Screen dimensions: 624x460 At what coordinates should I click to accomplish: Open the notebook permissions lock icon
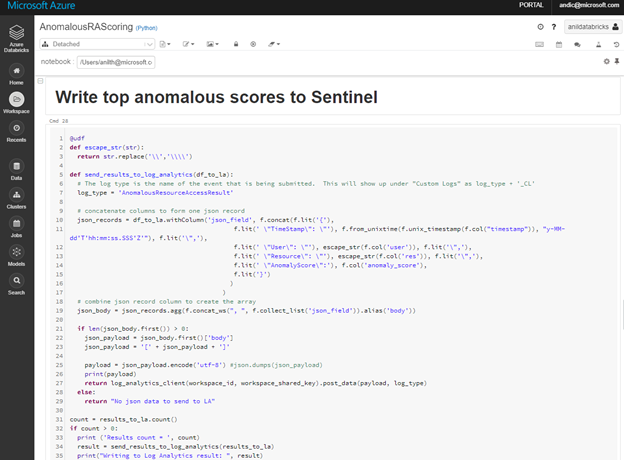pyautogui.click(x=236, y=45)
